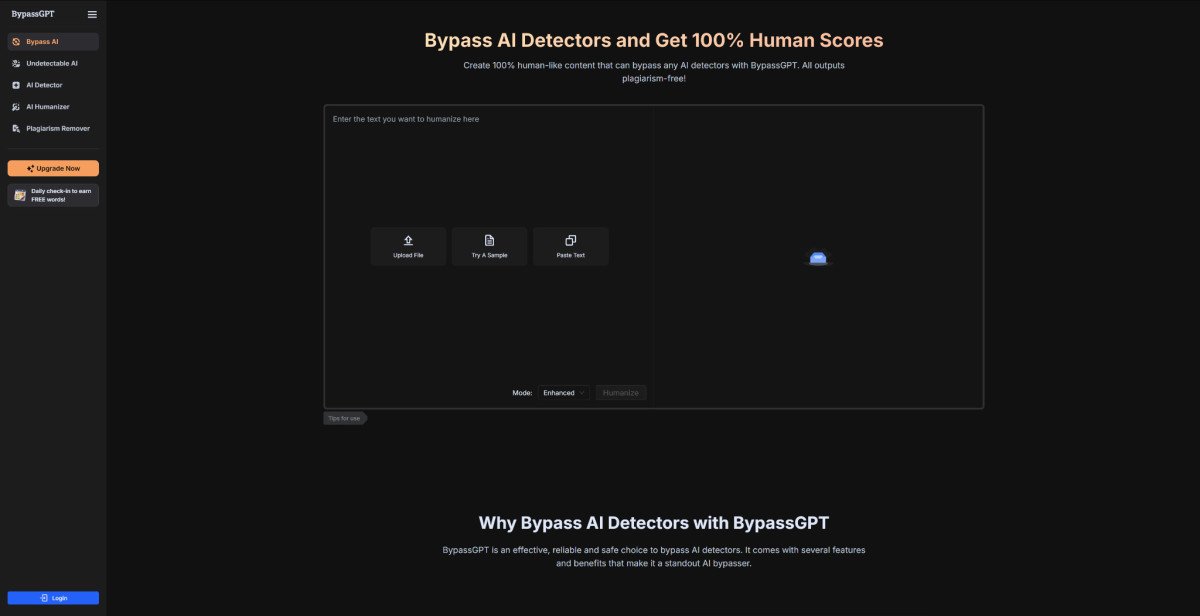1200x616 pixels.
Task: Navigate to the AI Detector page
Action: click(x=42, y=85)
